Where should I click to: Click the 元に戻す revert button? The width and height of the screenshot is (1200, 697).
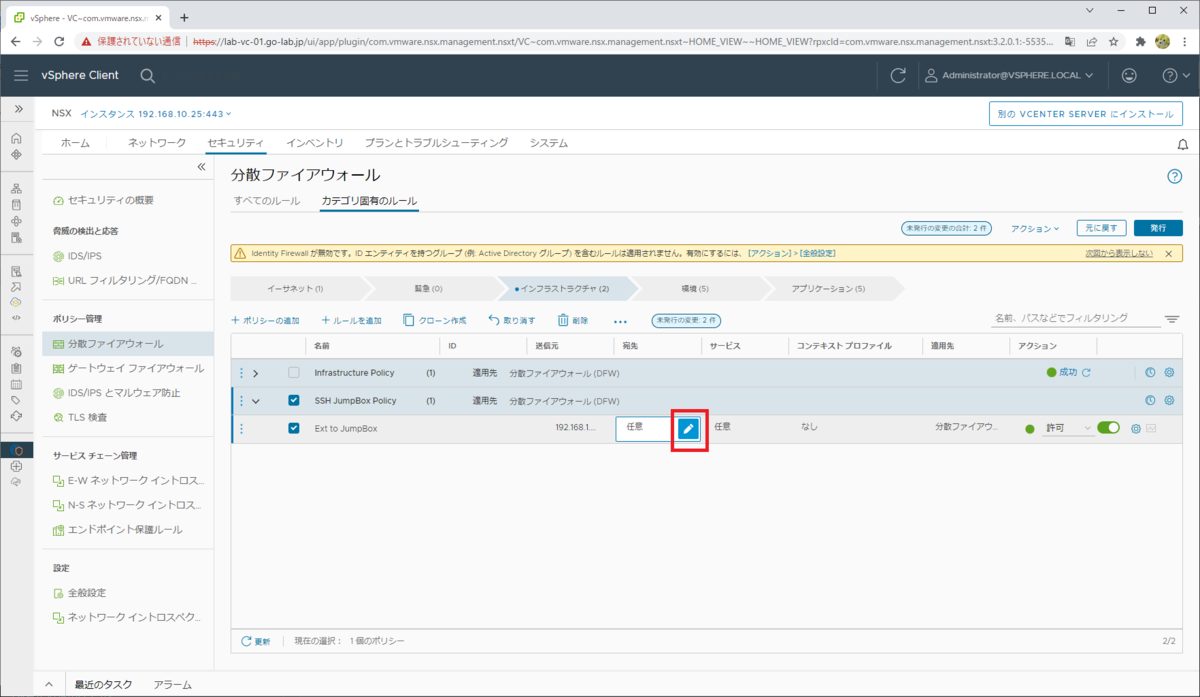coord(1102,228)
